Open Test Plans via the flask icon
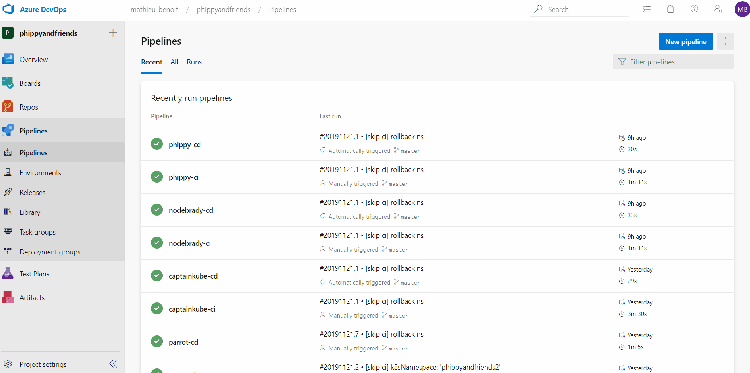Screen dimensions: 750x373 [x=8, y=274]
